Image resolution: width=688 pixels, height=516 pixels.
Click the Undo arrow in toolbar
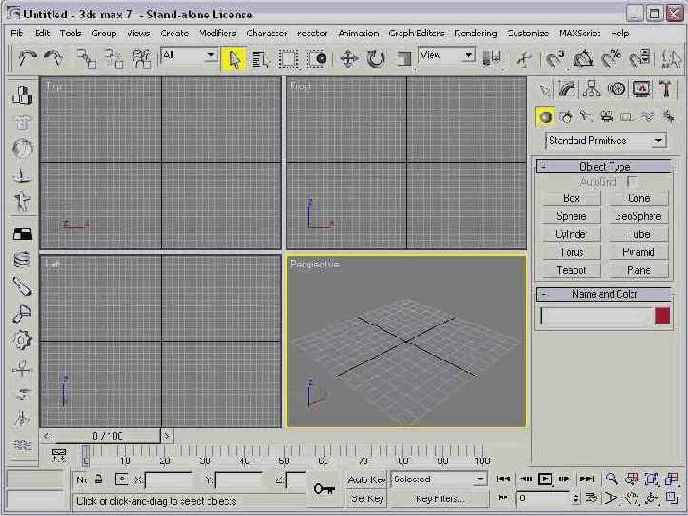tap(27, 59)
